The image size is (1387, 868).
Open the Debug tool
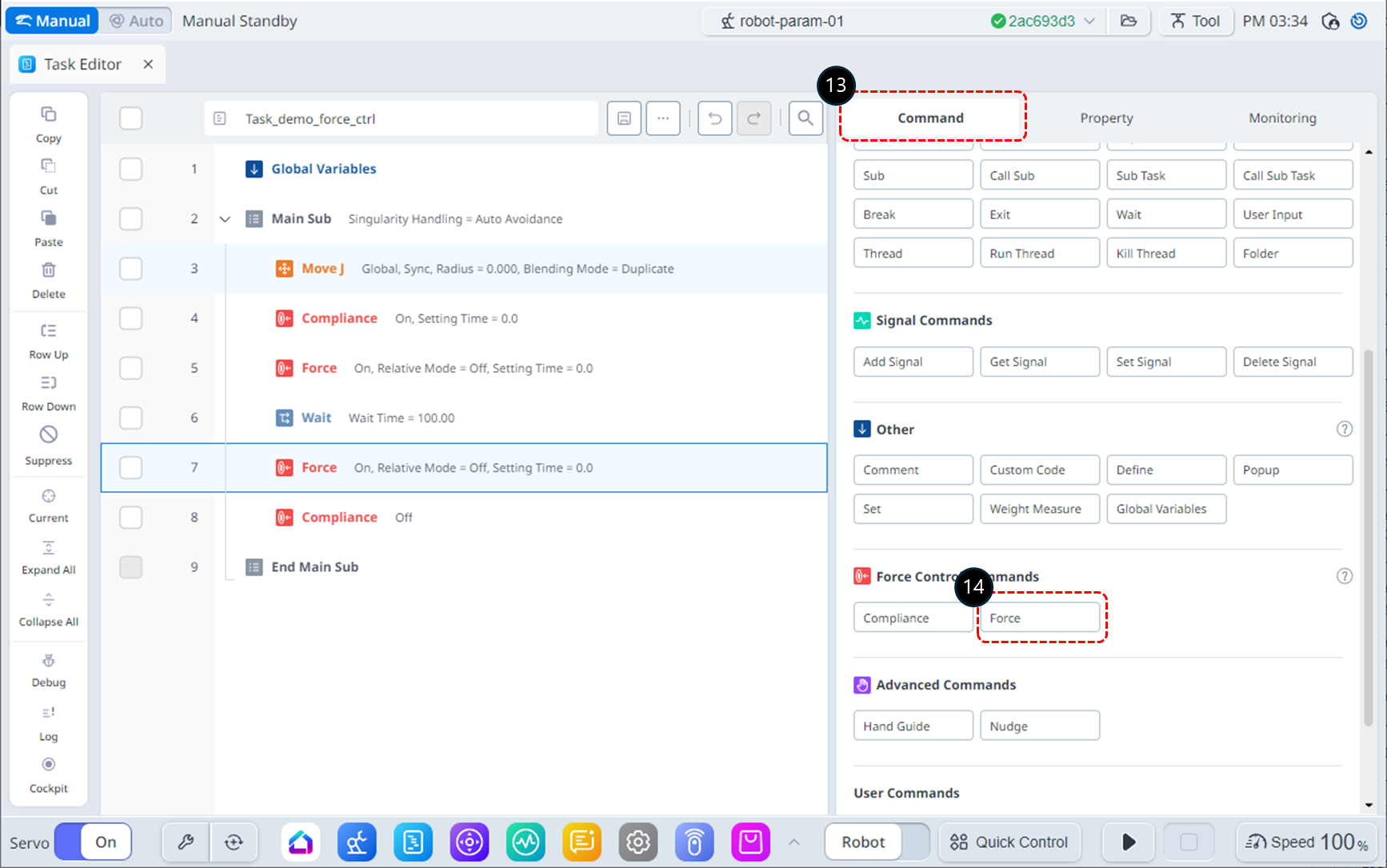[48, 662]
